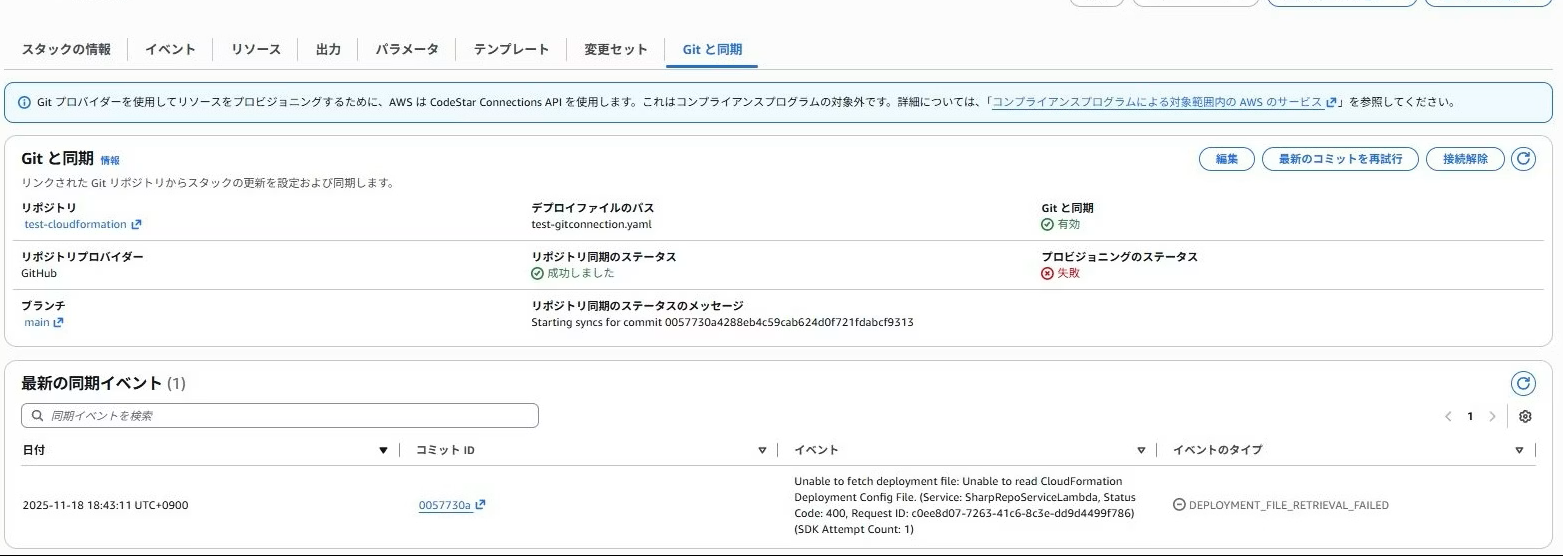Go to previous page of sync events
The height and width of the screenshot is (556, 1563).
click(1448, 417)
